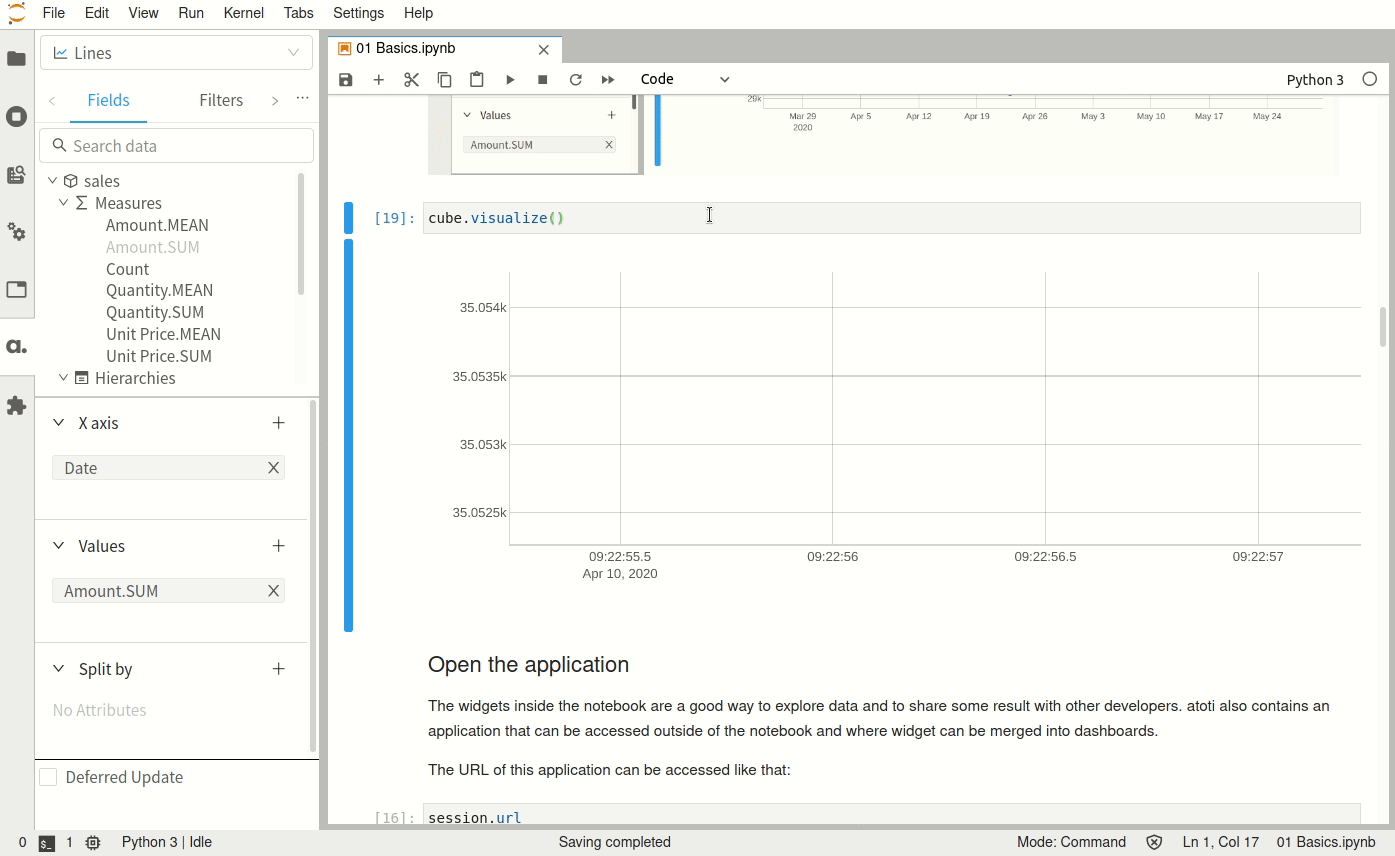Add a field to X axis

click(278, 423)
